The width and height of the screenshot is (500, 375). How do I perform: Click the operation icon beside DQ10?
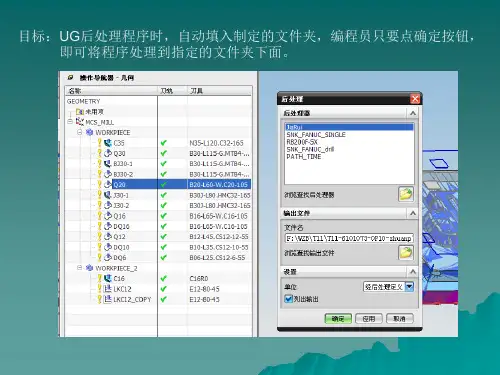click(108, 247)
